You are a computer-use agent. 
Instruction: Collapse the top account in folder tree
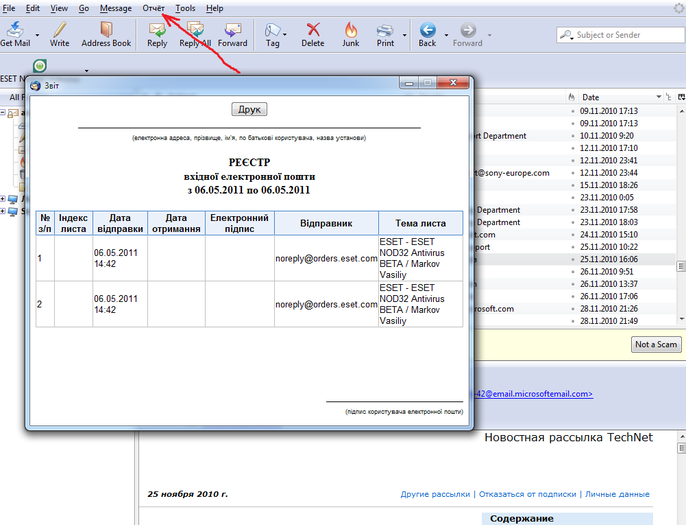point(3,113)
